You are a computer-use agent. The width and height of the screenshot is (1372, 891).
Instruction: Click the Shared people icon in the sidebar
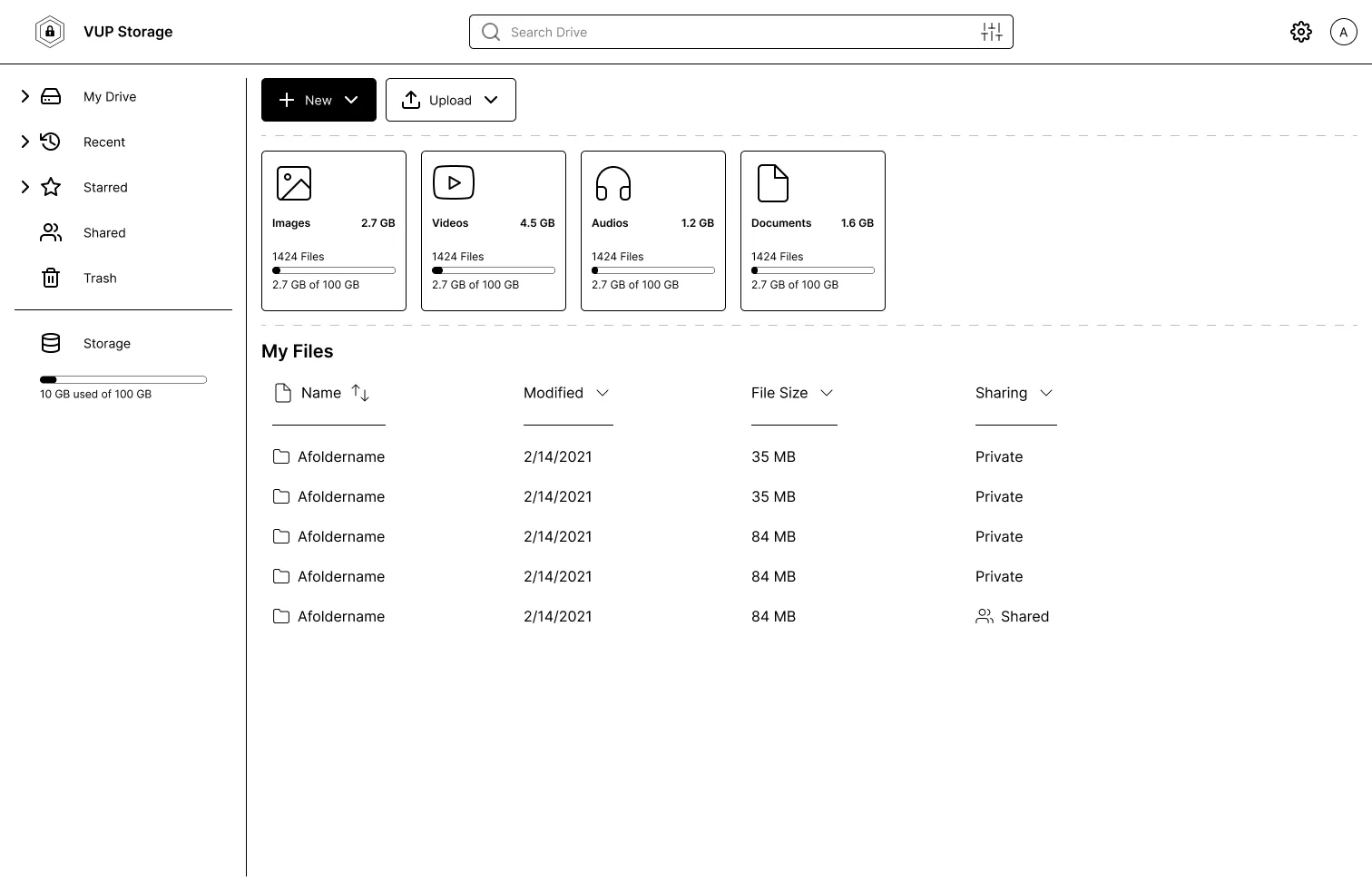click(x=51, y=233)
